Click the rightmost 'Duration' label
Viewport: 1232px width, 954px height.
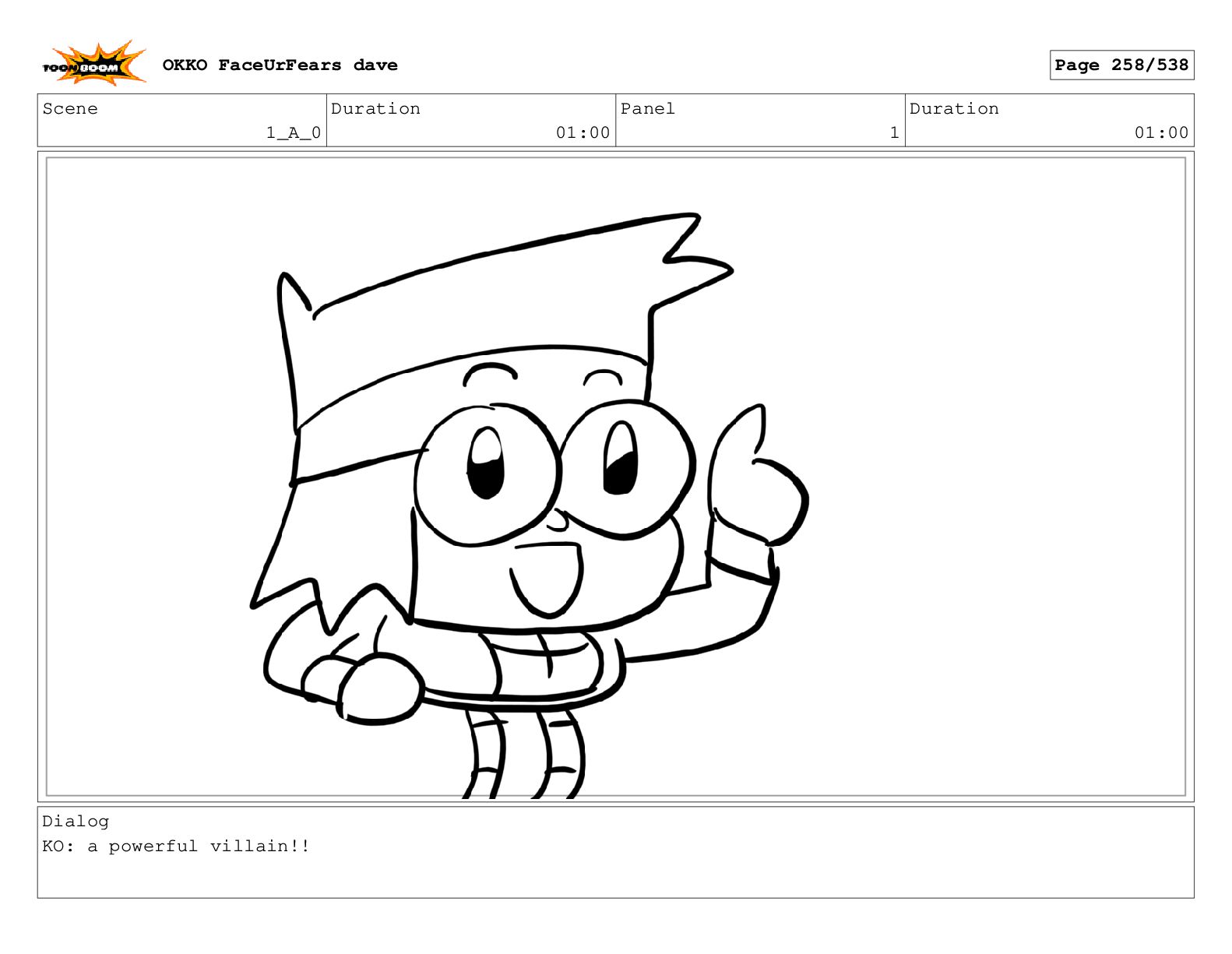coord(954,109)
